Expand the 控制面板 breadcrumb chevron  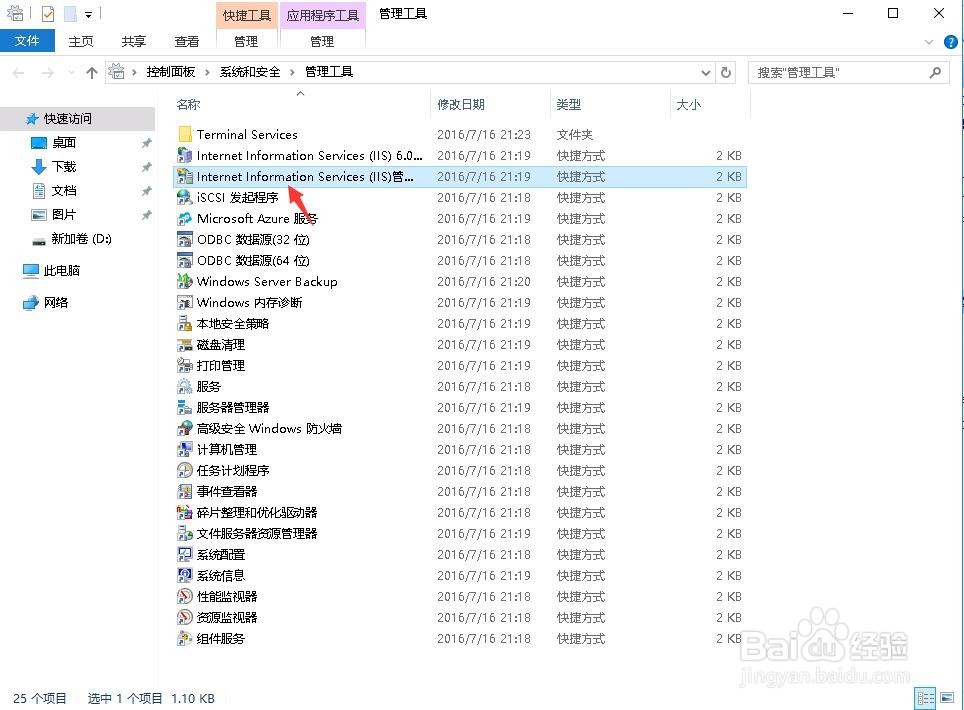coord(207,73)
